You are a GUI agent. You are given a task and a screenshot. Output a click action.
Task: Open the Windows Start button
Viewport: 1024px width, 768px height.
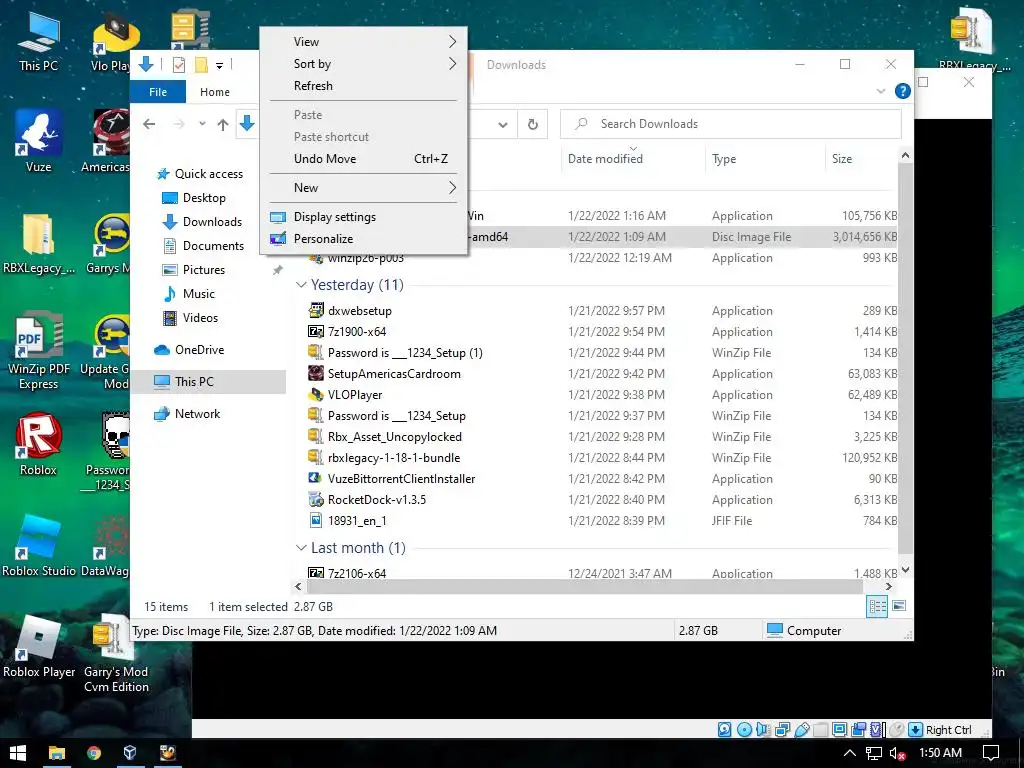coord(18,753)
